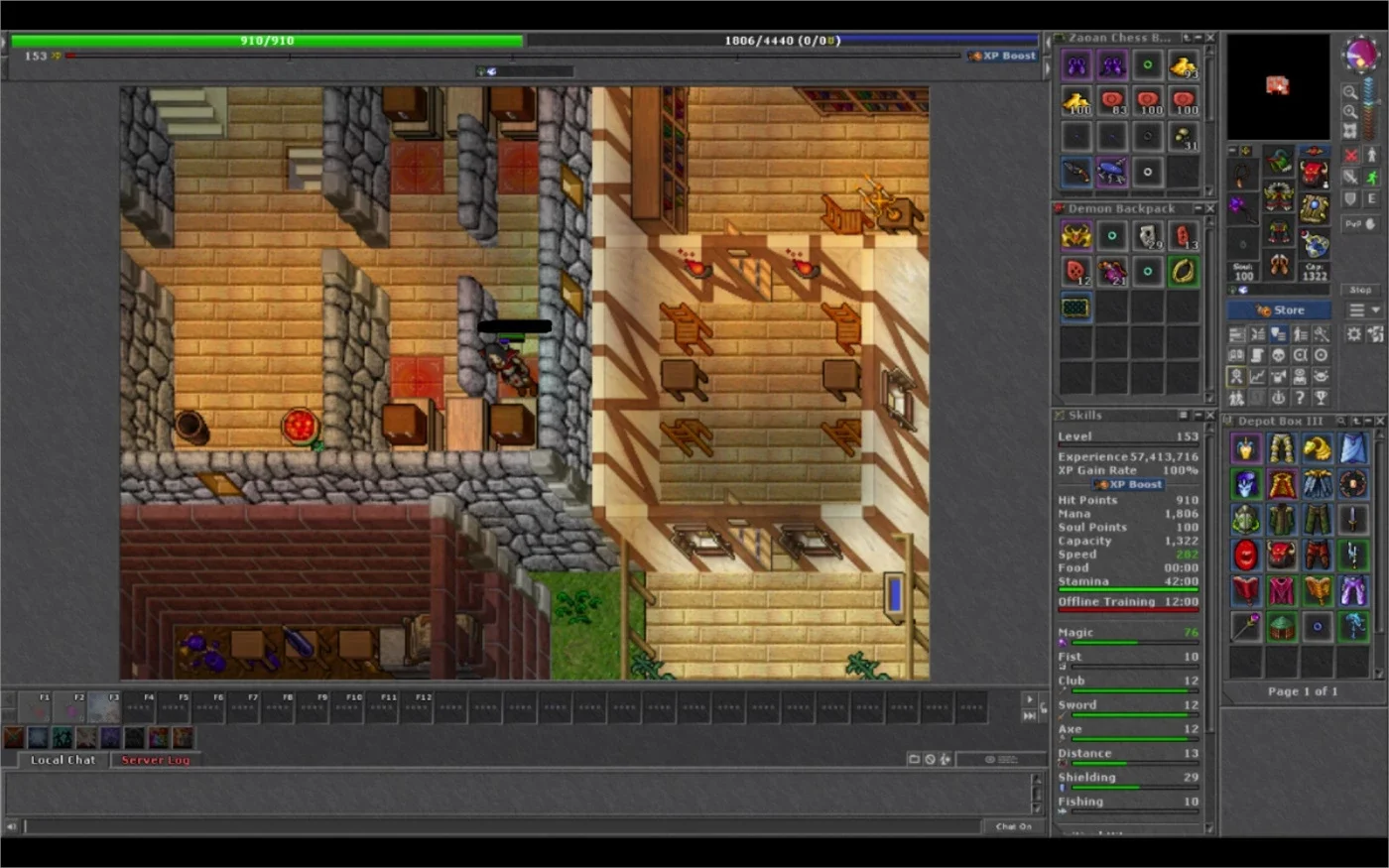Viewport: 1389px width, 868px height.
Task: Select hotkey slot F3
Action: (104, 707)
